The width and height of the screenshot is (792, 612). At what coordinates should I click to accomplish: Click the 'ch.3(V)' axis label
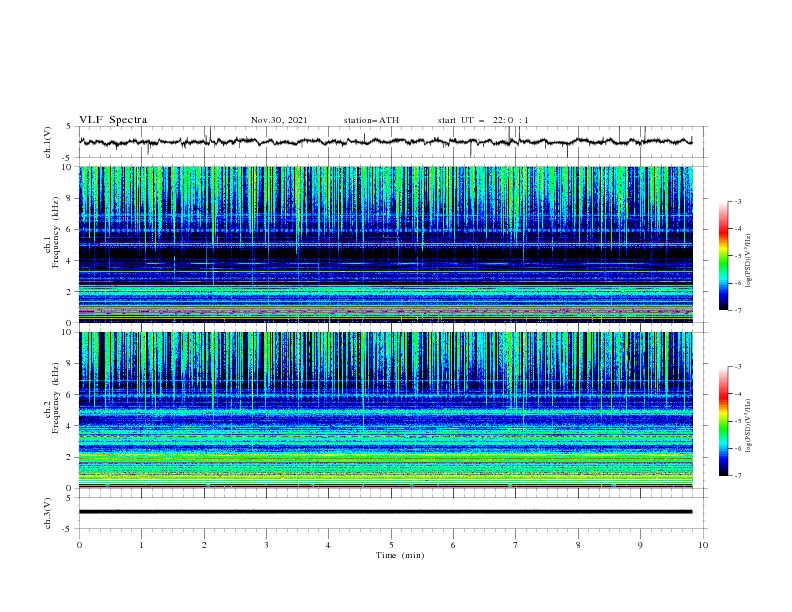click(x=48, y=513)
